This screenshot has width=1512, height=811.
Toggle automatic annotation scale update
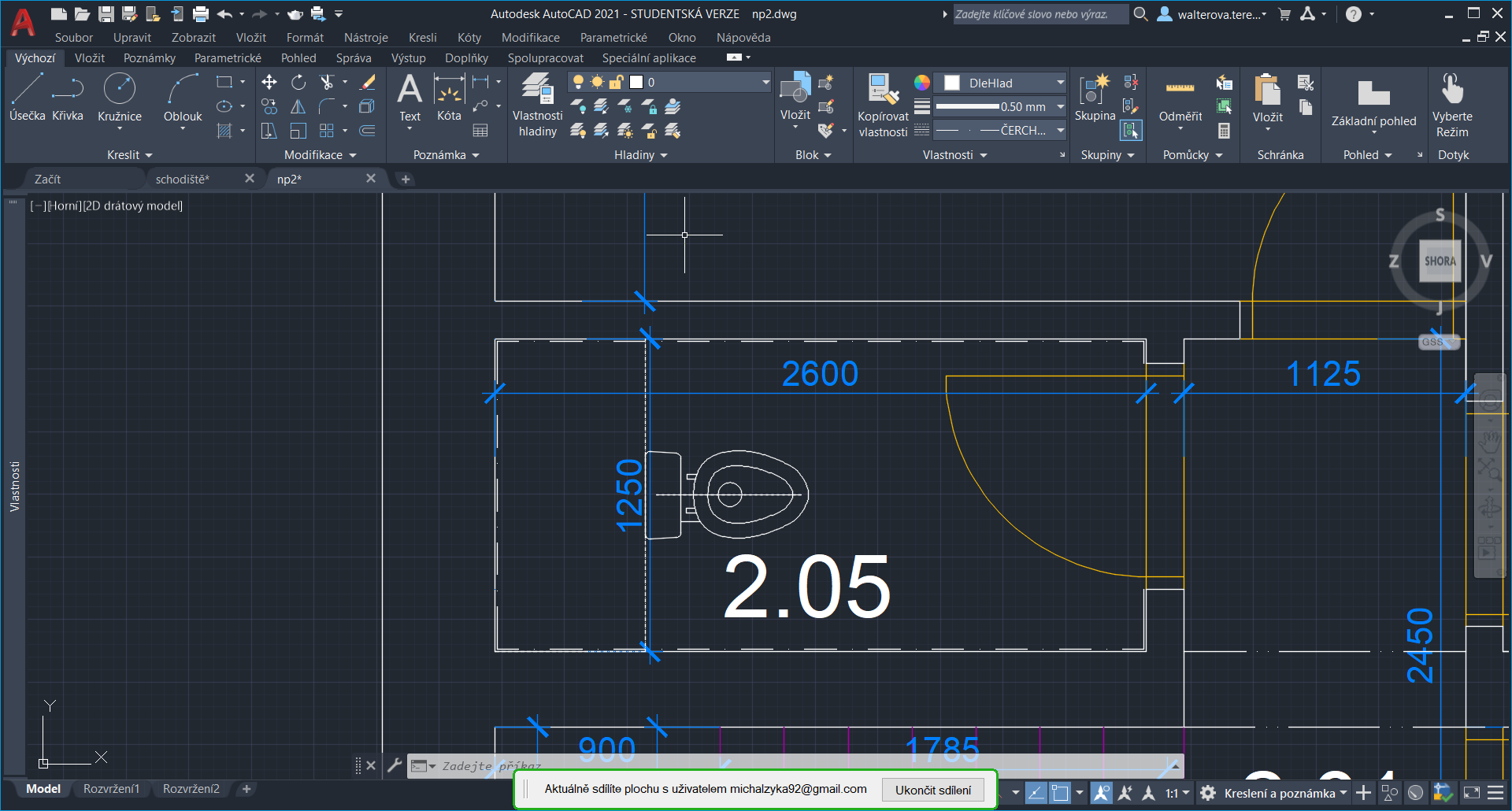pos(1125,793)
